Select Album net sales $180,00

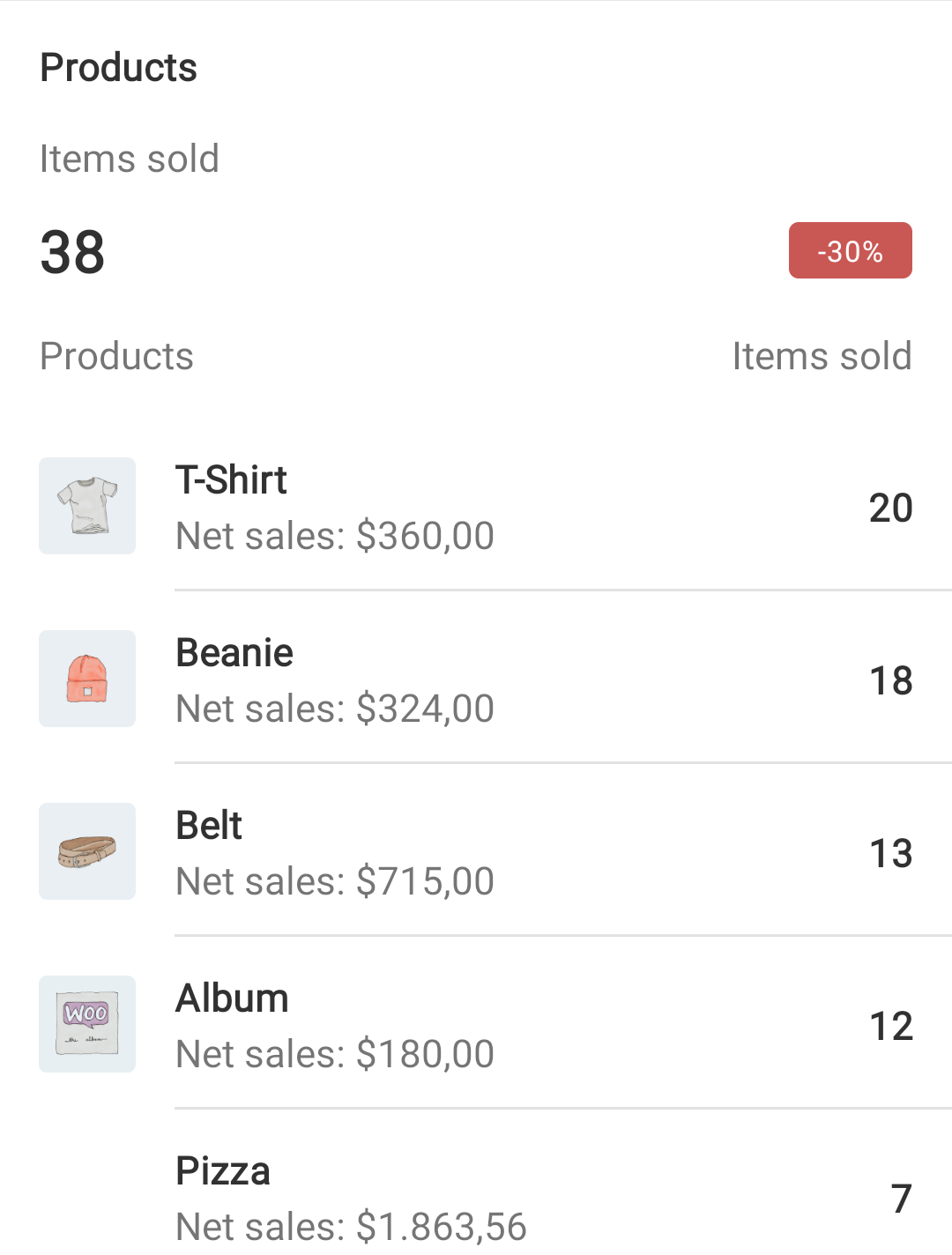(x=335, y=1054)
